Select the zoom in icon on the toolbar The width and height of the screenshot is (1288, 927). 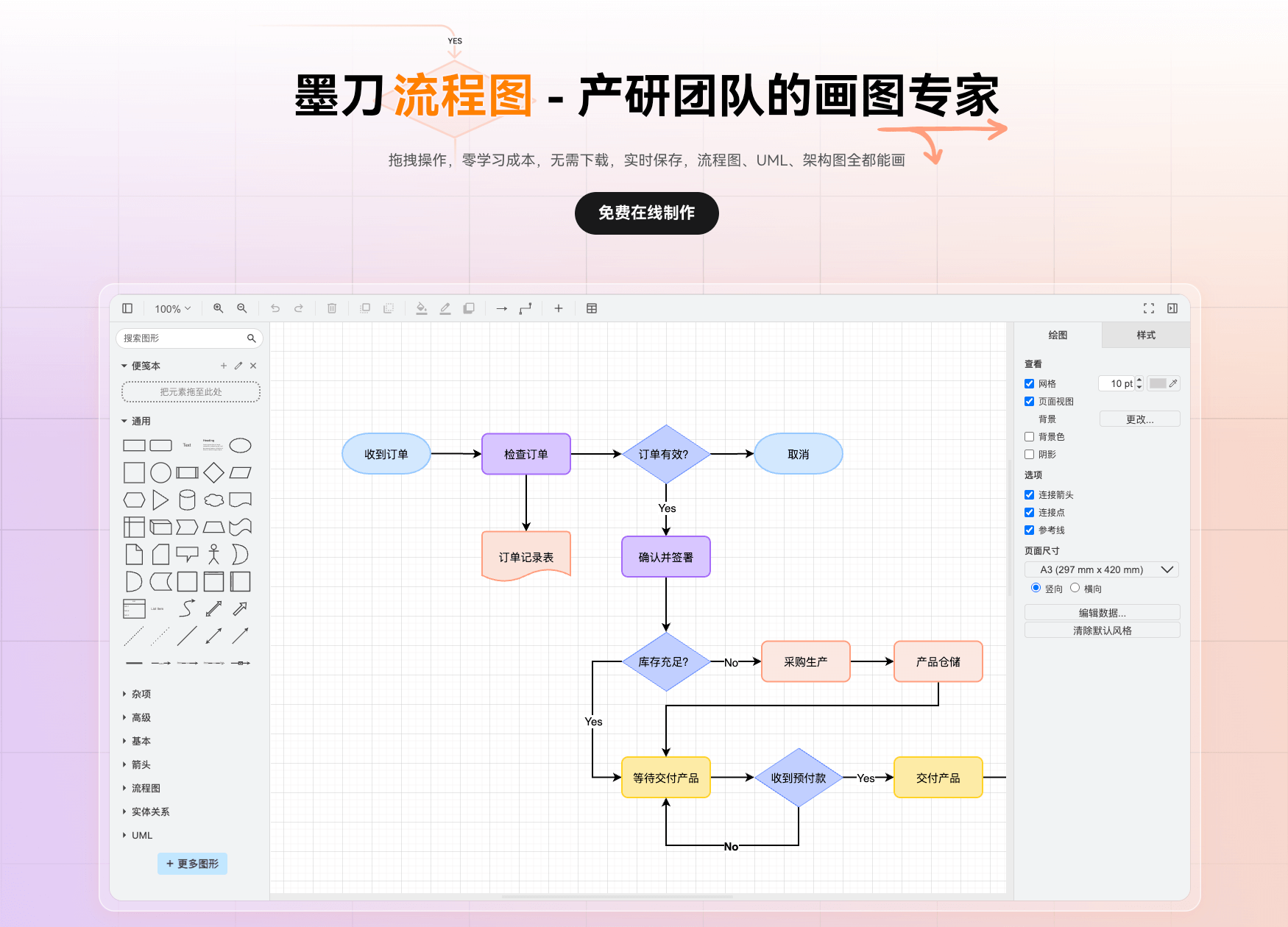[x=218, y=308]
